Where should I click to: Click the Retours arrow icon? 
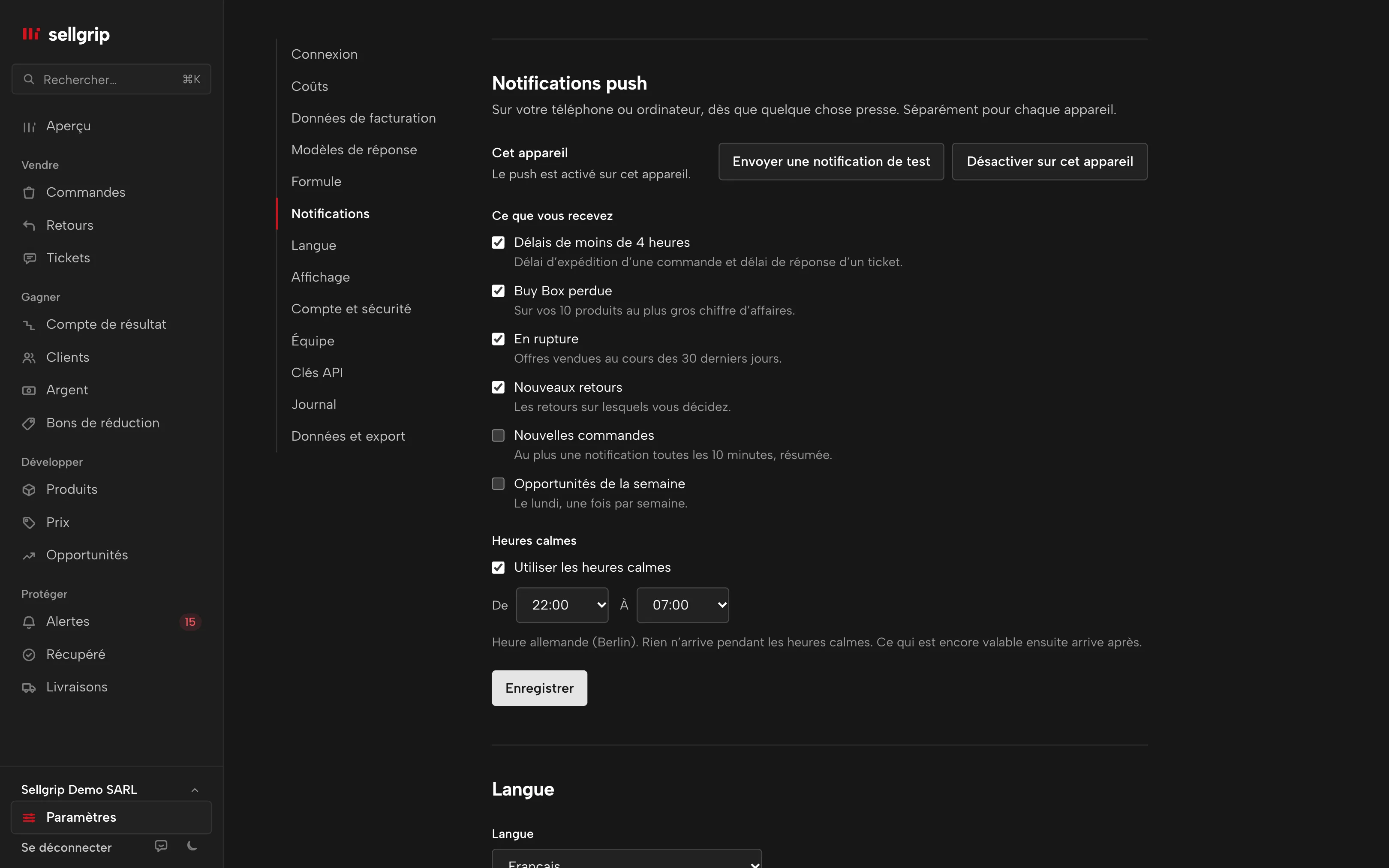pos(29,225)
